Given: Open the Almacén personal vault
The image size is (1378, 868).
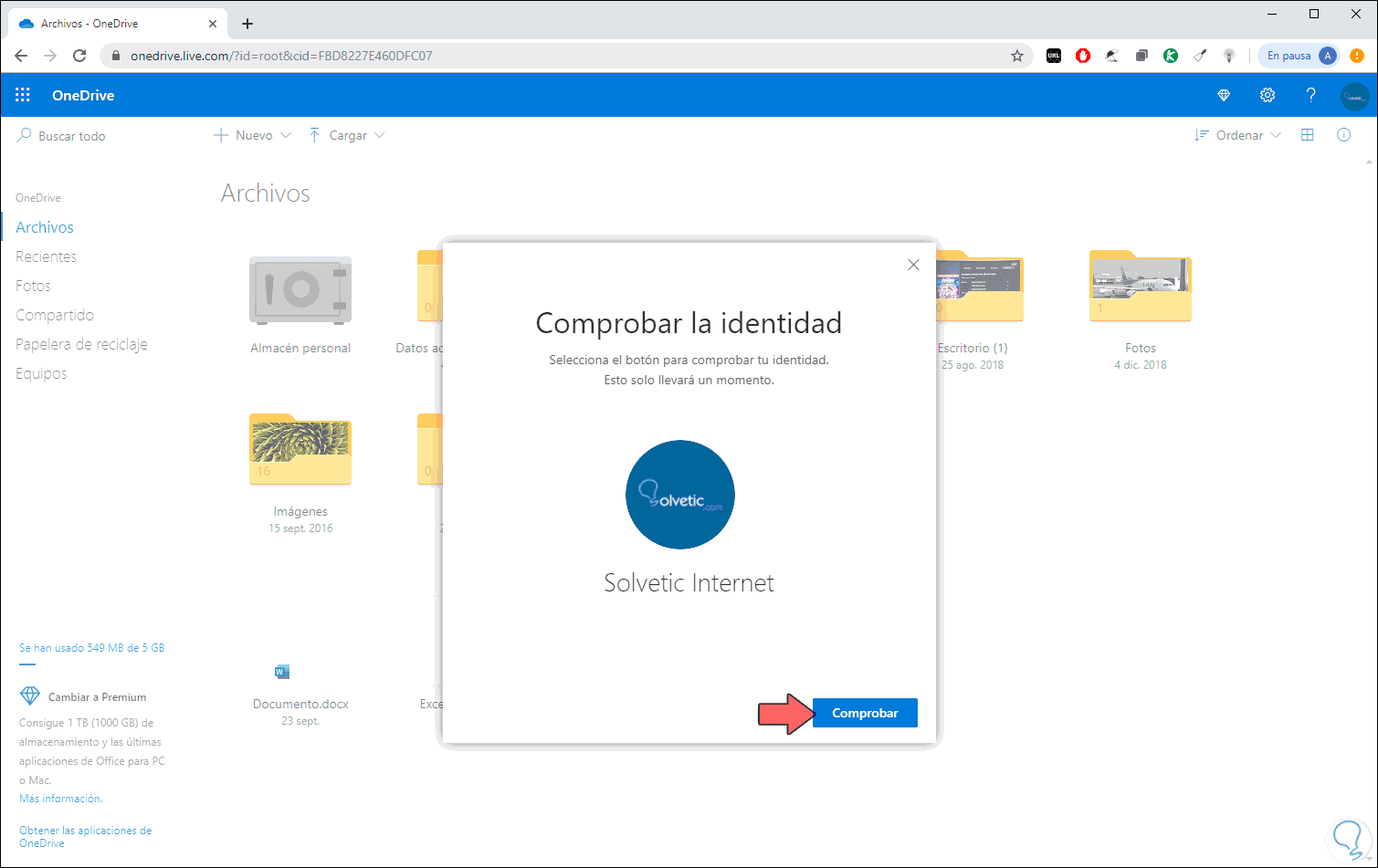Looking at the screenshot, I should 300,290.
